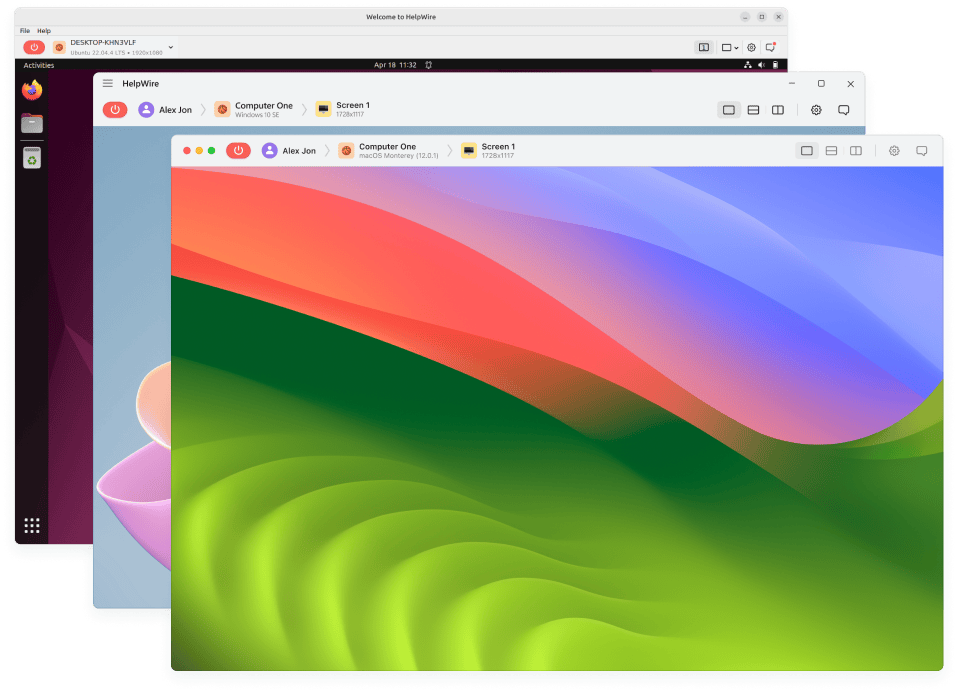Click volume icon in Ubuntu system tray

tap(761, 65)
